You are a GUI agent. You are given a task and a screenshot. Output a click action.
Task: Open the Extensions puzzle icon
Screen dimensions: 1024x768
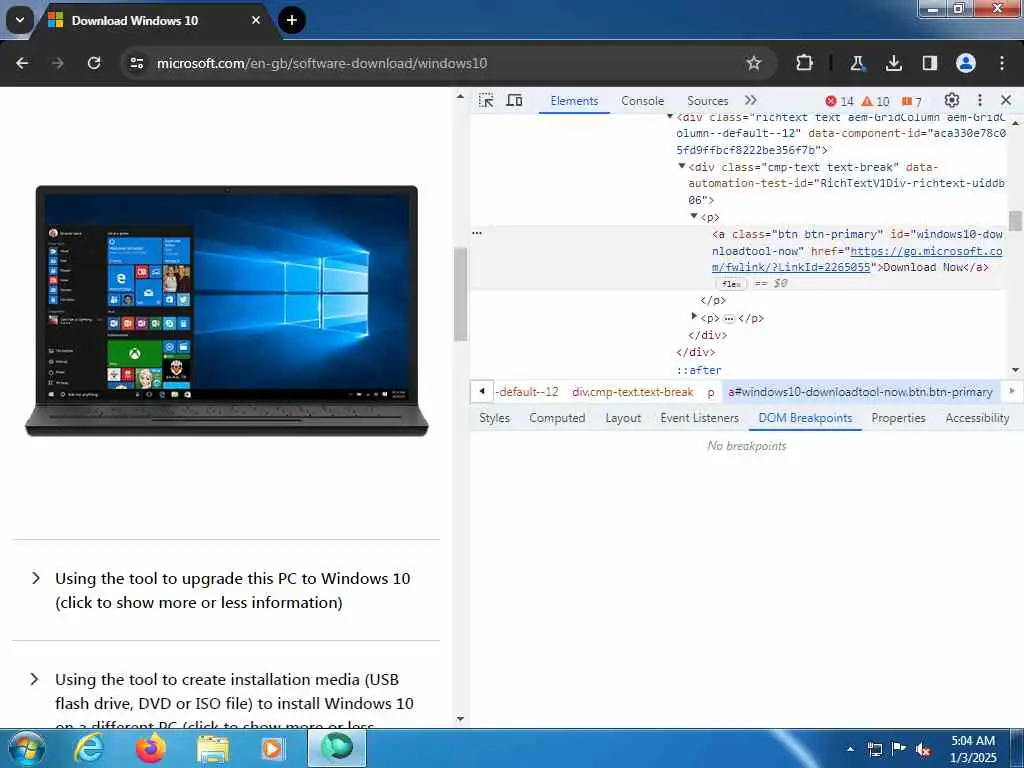[805, 63]
